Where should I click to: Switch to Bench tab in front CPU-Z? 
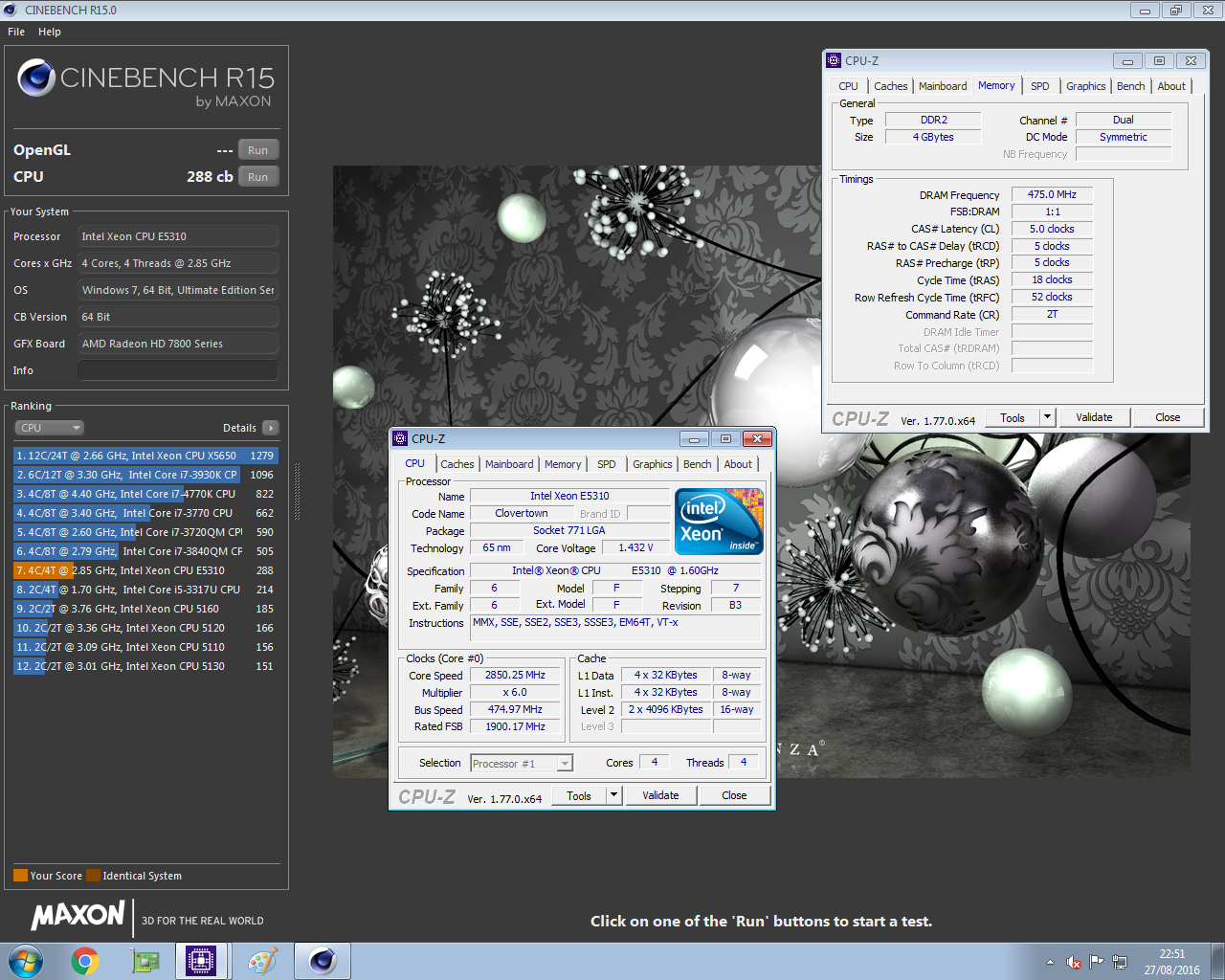pyautogui.click(x=698, y=464)
